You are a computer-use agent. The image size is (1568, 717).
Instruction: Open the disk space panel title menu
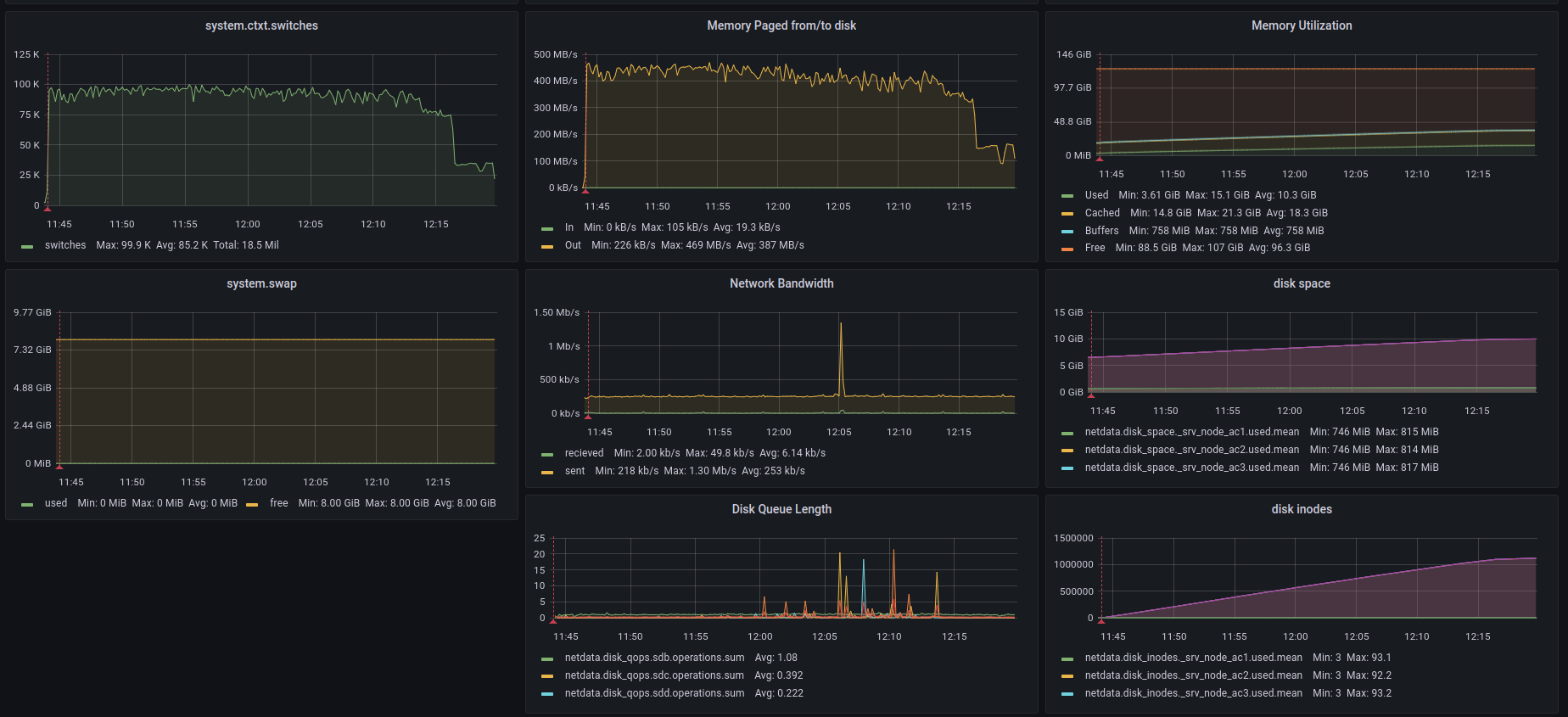coord(1301,283)
